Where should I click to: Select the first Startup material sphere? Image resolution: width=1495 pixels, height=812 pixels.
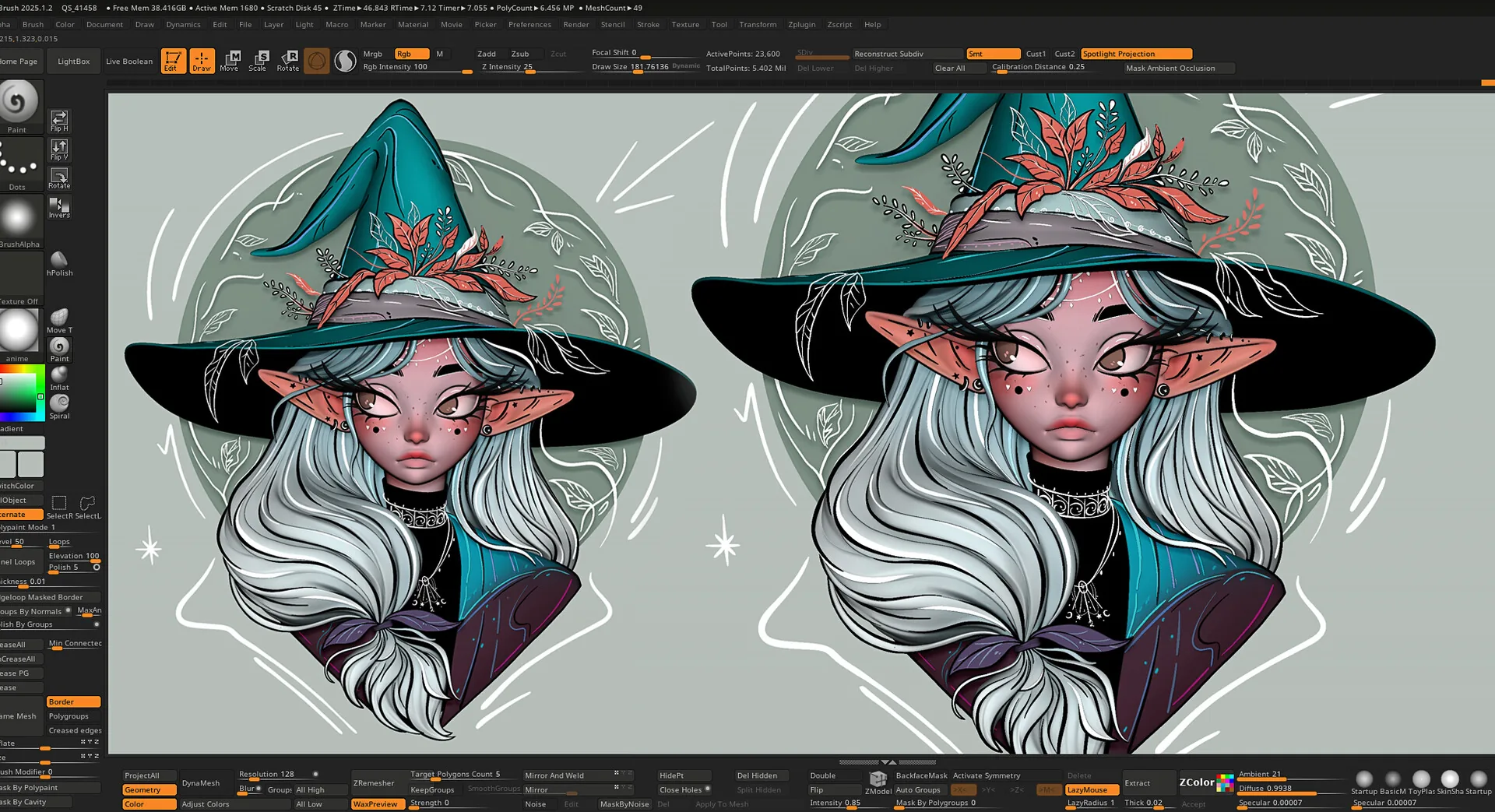1364,782
